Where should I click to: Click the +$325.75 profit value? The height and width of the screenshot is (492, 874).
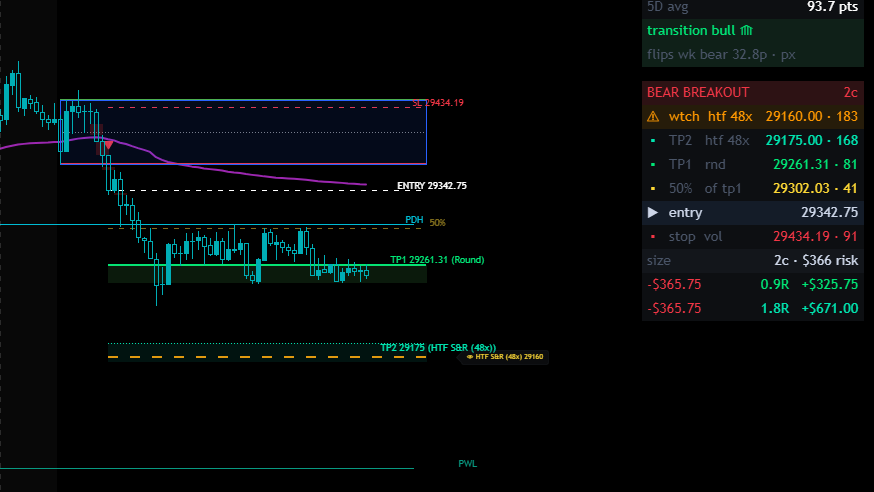[x=830, y=284]
